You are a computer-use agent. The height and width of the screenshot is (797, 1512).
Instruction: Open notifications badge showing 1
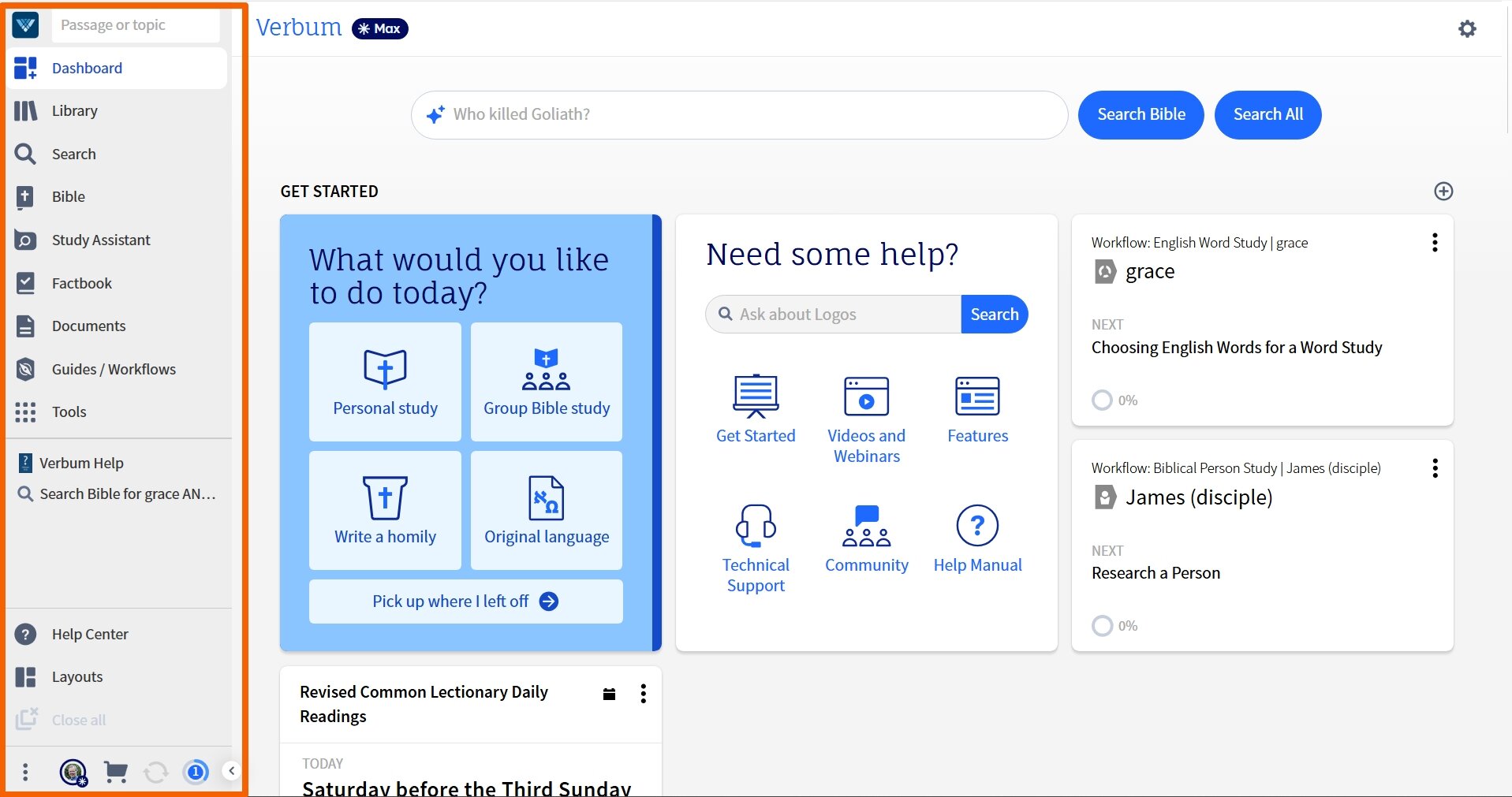click(x=196, y=772)
